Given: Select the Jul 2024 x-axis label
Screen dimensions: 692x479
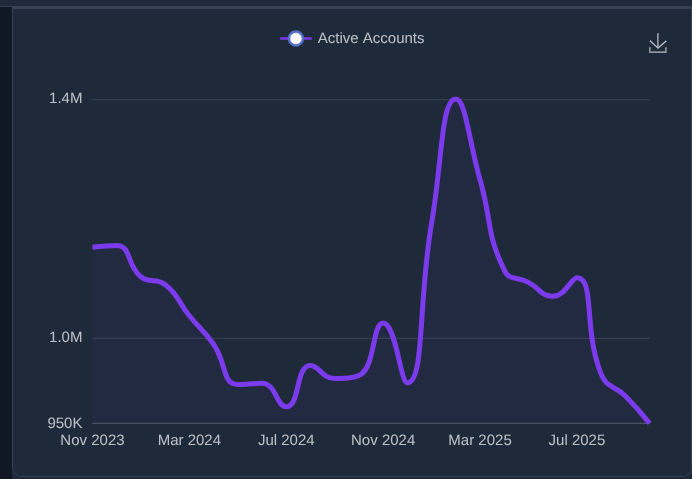Looking at the screenshot, I should tap(286, 440).
